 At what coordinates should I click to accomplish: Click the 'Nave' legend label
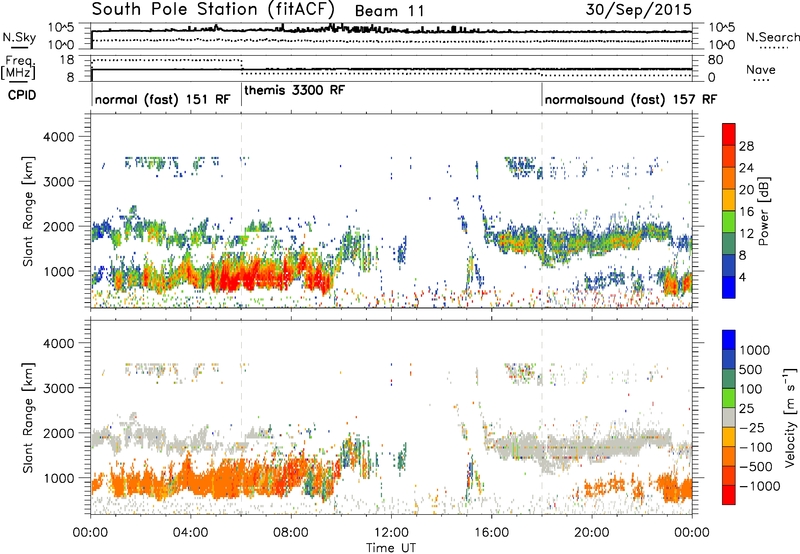coord(761,69)
